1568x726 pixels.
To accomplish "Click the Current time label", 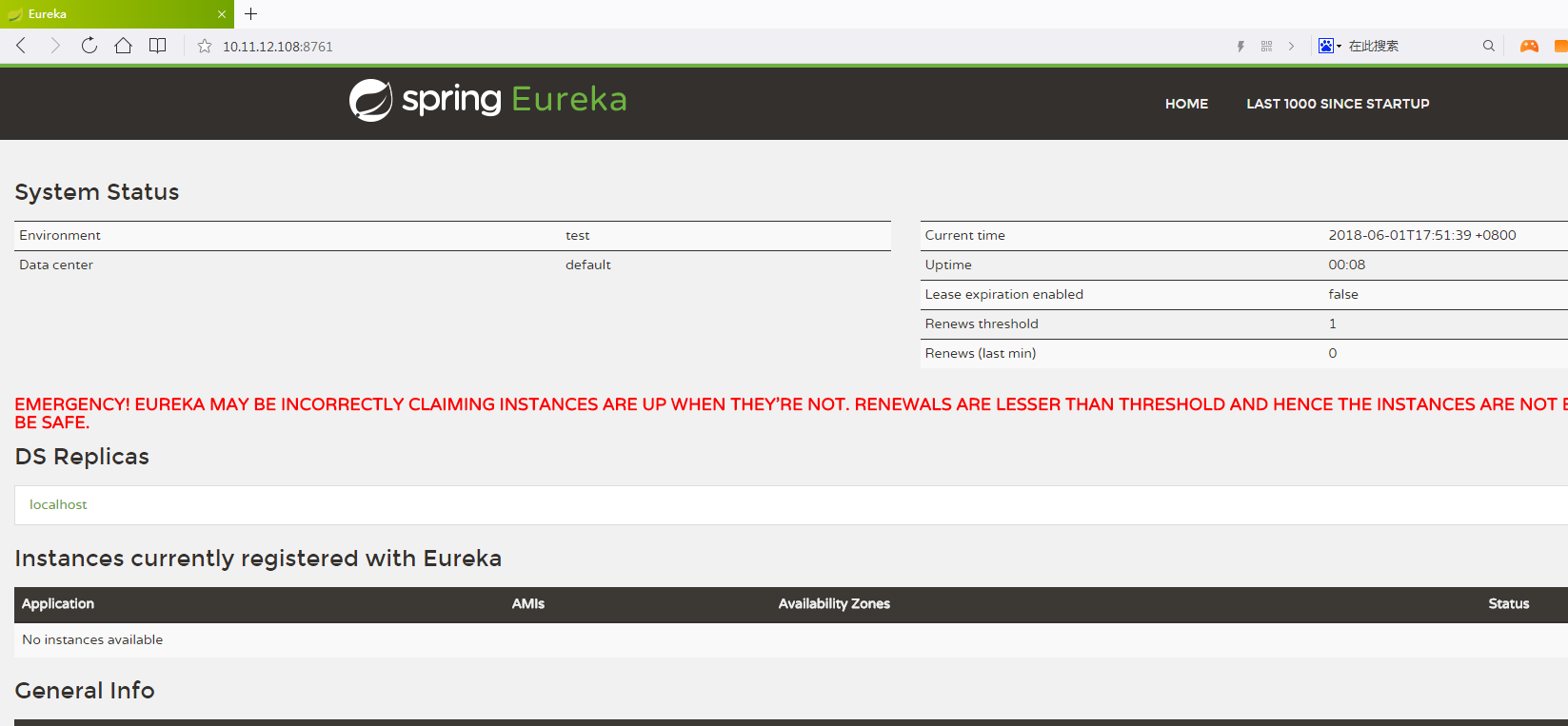I will (x=965, y=235).
